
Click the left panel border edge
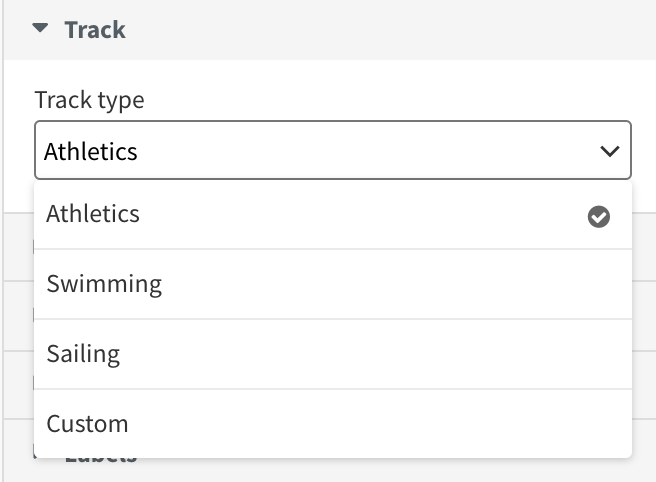pyautogui.click(x=3, y=241)
